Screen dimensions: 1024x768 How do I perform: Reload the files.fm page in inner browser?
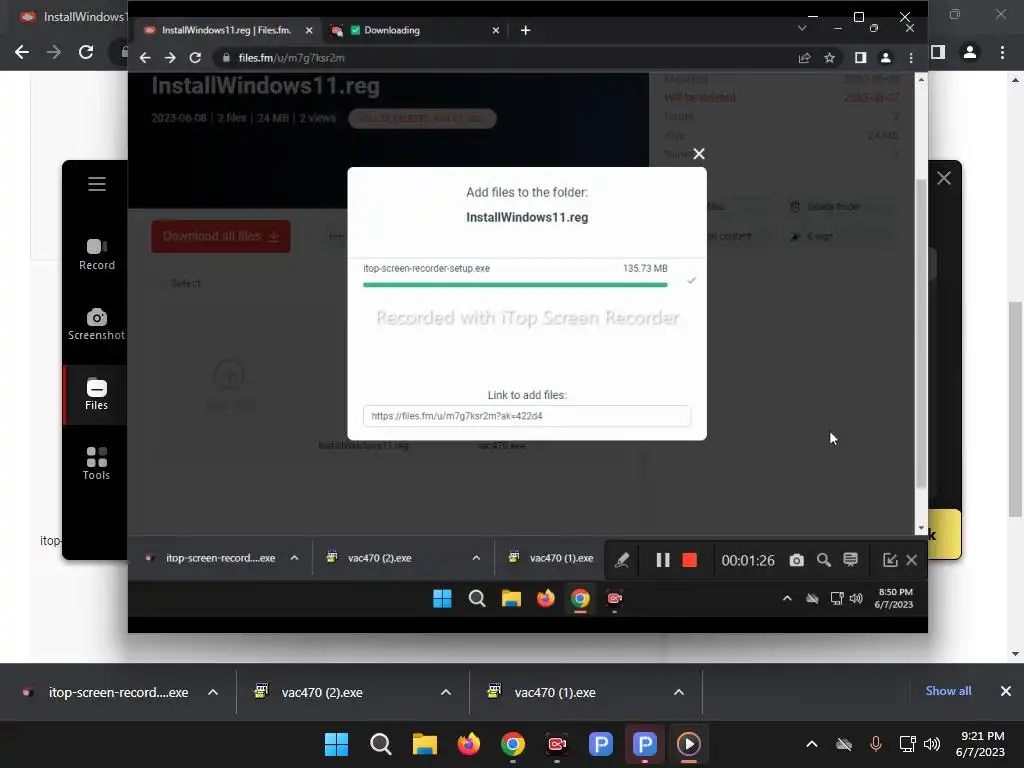tap(195, 57)
